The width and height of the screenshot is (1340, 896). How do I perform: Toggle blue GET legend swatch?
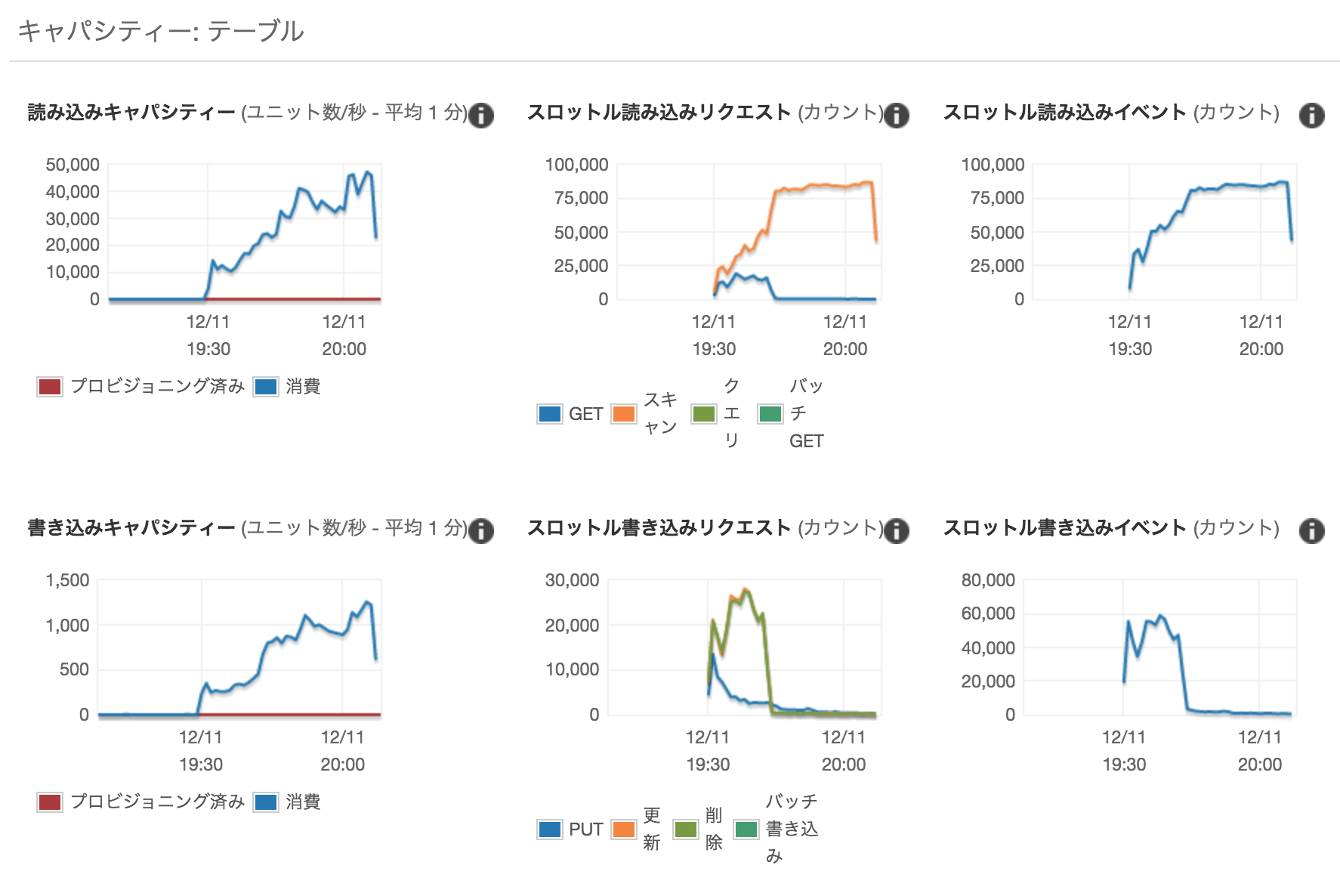pyautogui.click(x=549, y=414)
